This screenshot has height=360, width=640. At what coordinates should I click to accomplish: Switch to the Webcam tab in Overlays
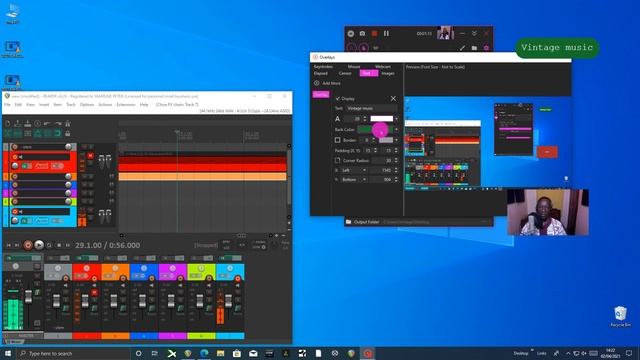[383, 67]
